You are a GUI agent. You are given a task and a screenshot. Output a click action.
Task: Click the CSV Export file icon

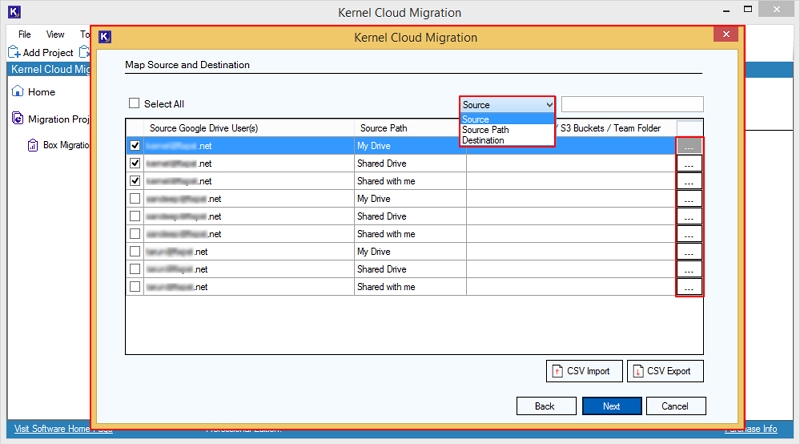638,371
